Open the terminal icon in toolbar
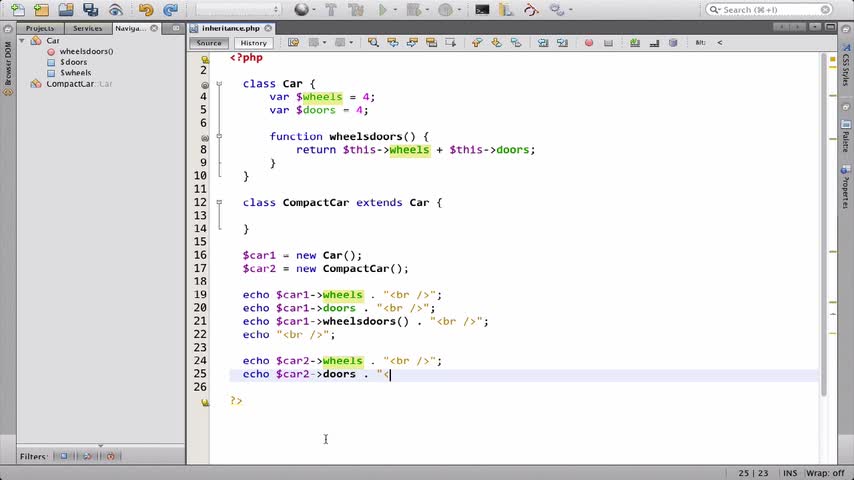The height and width of the screenshot is (480, 854). pos(482,9)
